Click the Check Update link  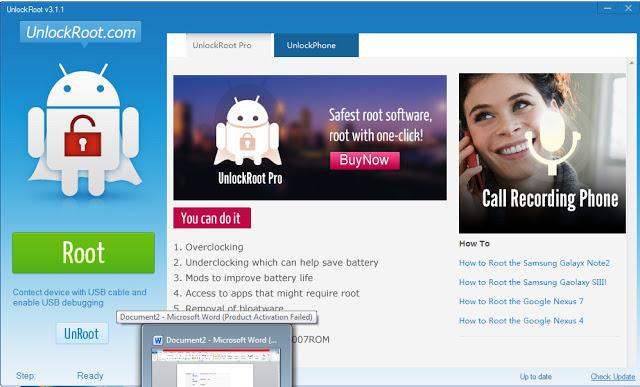(613, 376)
